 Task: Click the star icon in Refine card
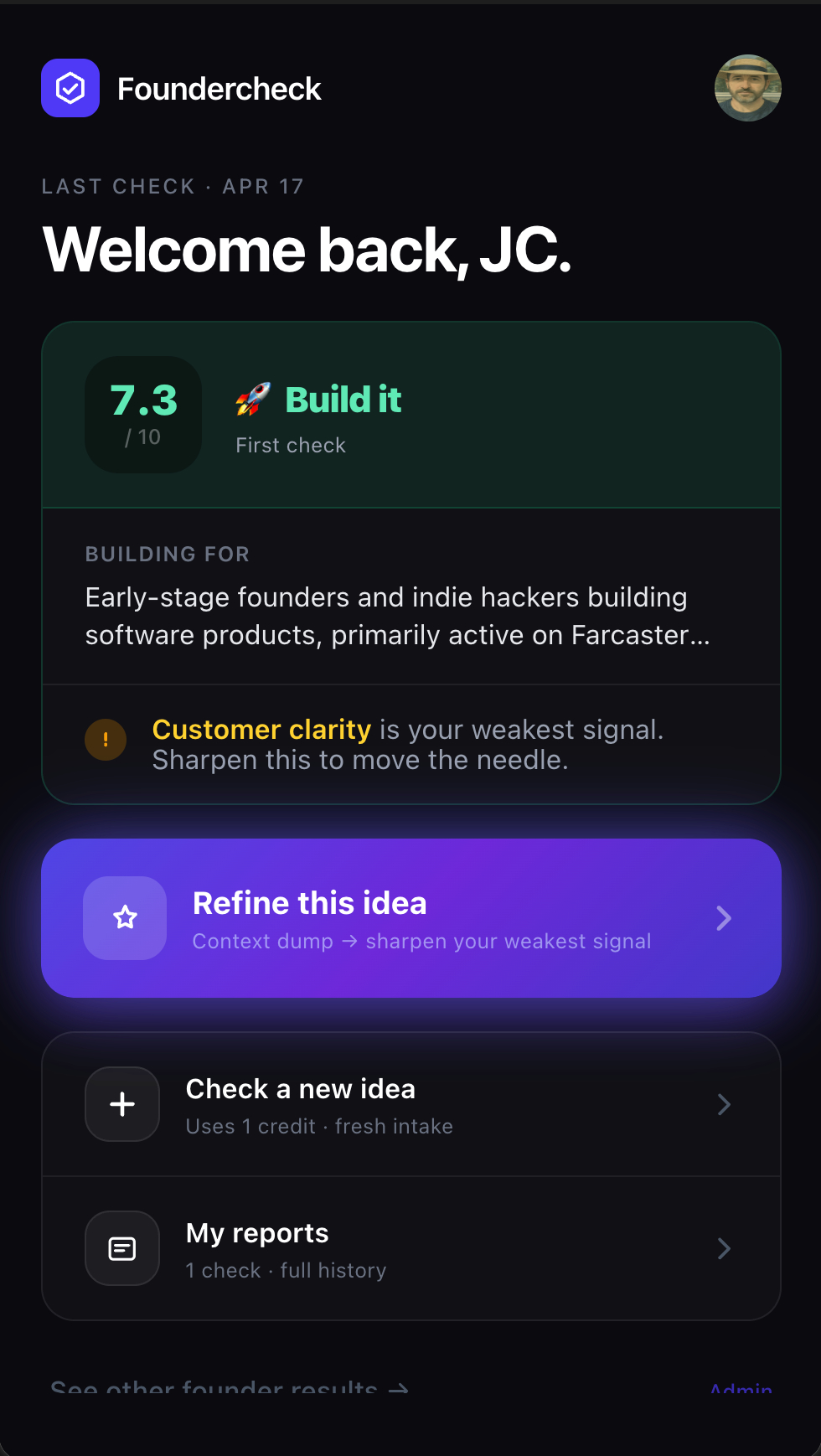tap(125, 918)
